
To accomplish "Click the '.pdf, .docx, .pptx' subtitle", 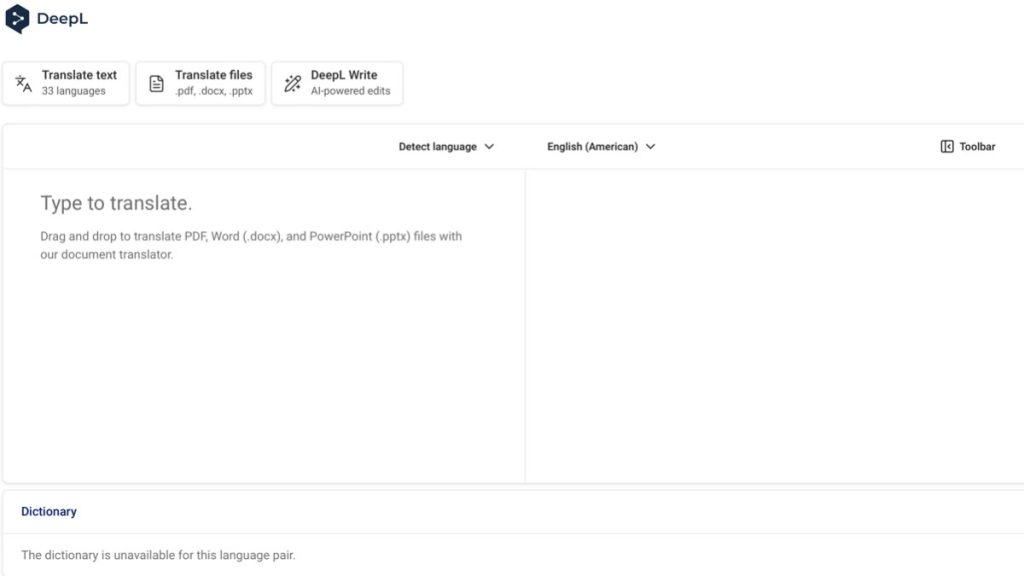I will pyautogui.click(x=213, y=91).
